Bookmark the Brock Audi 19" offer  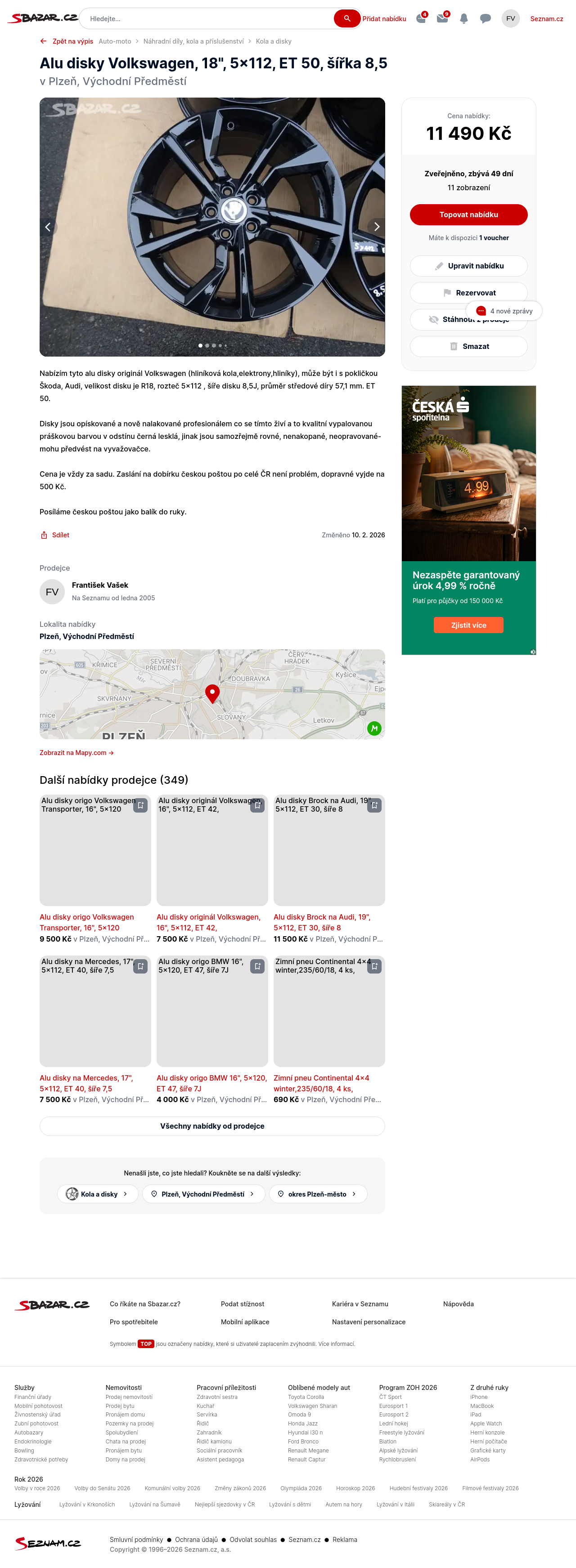point(374,805)
